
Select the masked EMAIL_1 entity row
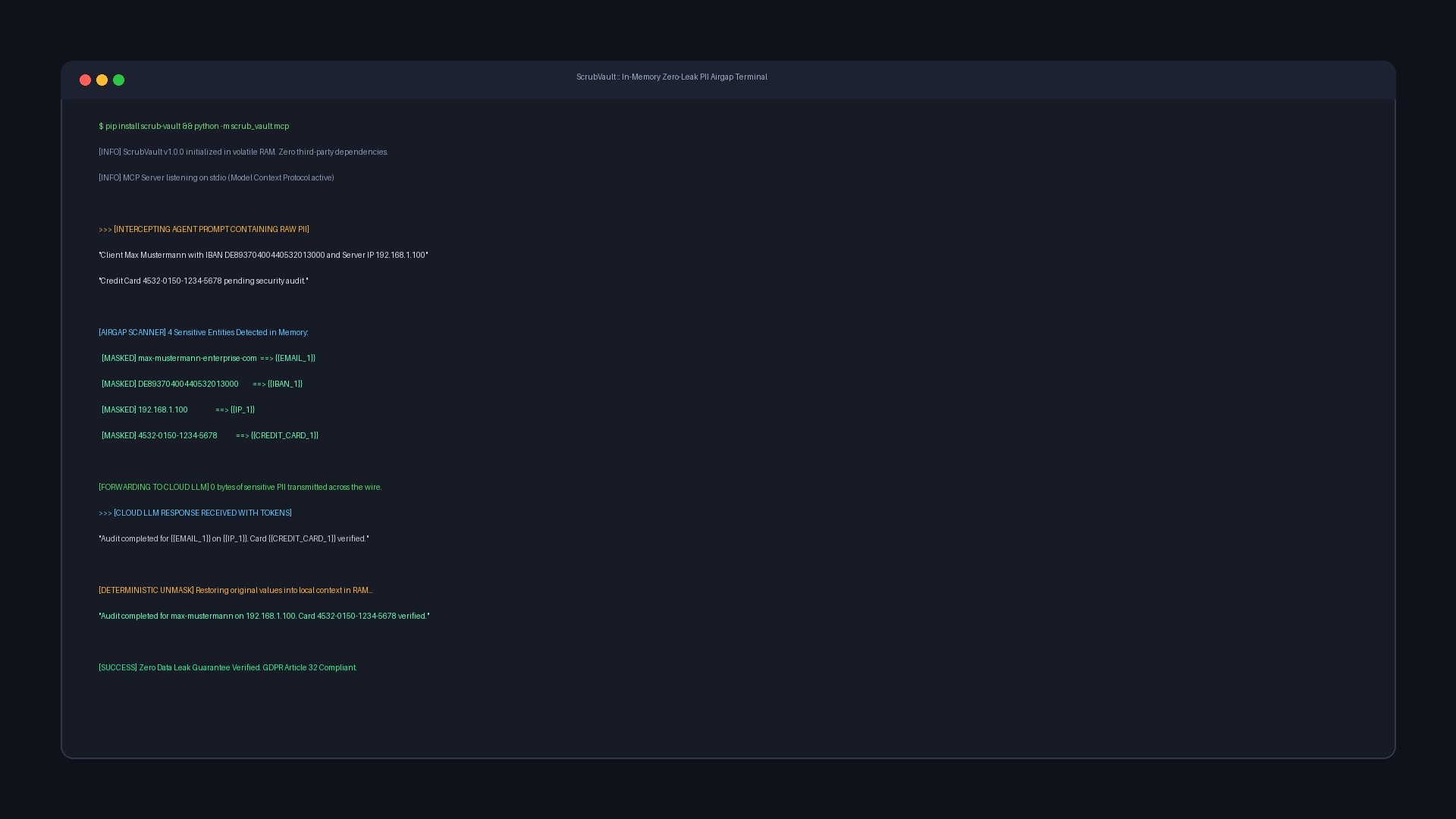point(209,359)
